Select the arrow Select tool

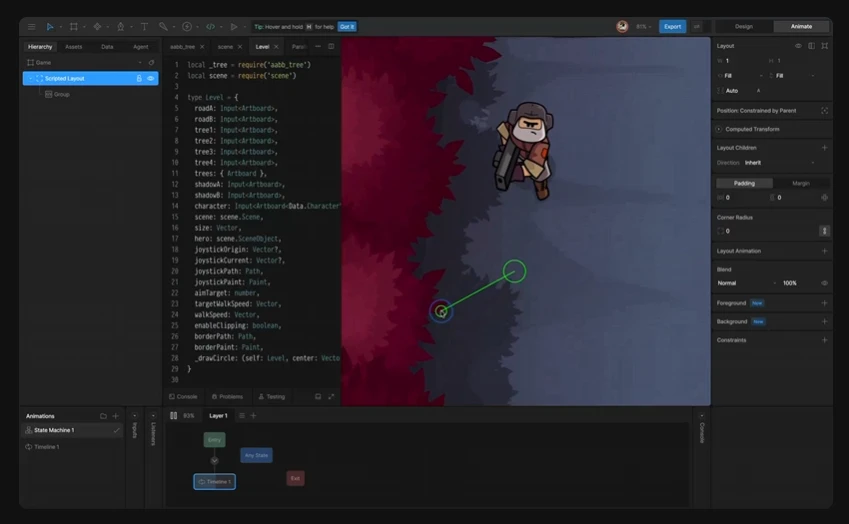pyautogui.click(x=49, y=27)
